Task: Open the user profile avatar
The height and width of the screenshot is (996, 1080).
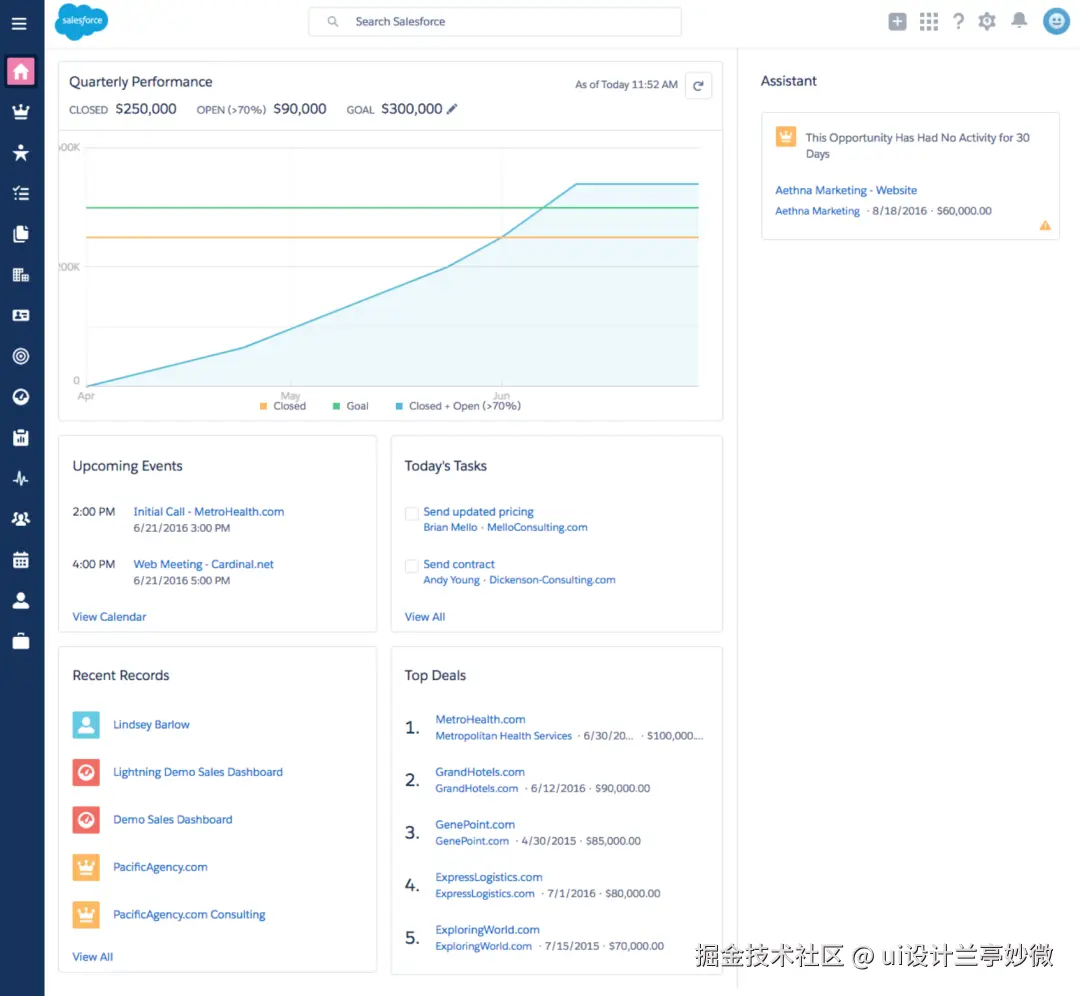Action: pos(1056,21)
